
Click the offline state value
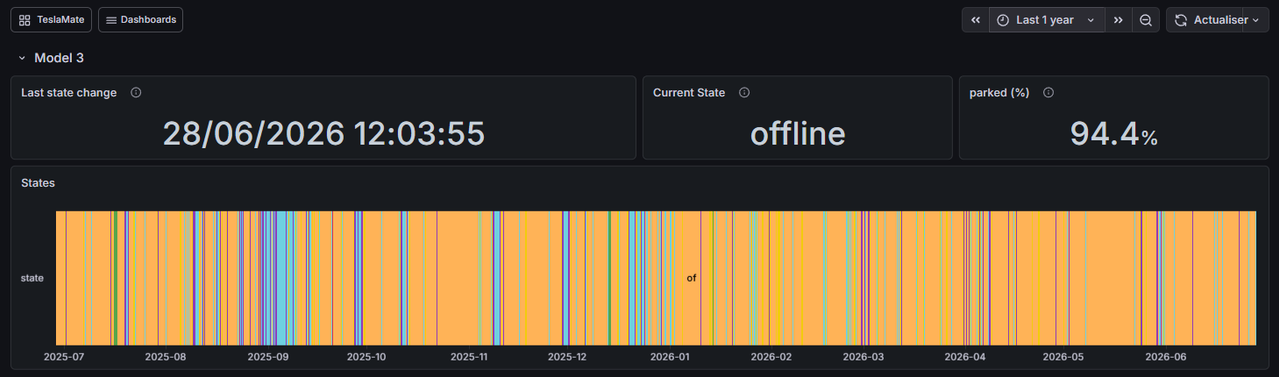[x=798, y=133]
